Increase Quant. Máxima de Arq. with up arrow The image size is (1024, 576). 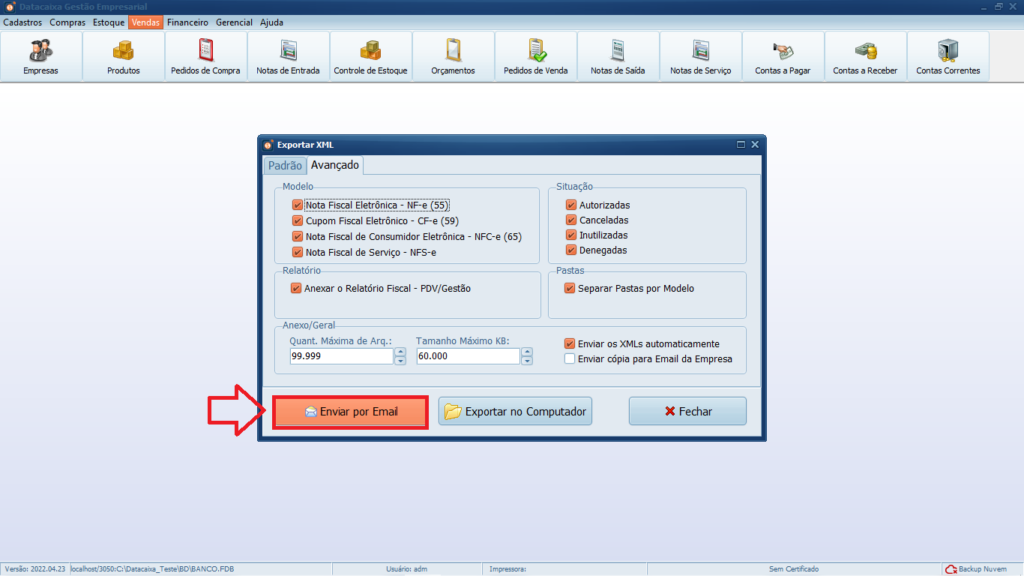(x=400, y=352)
